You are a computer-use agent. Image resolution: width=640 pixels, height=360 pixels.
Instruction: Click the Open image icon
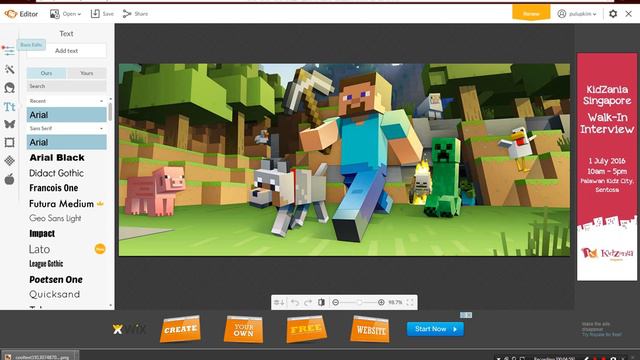click(54, 14)
